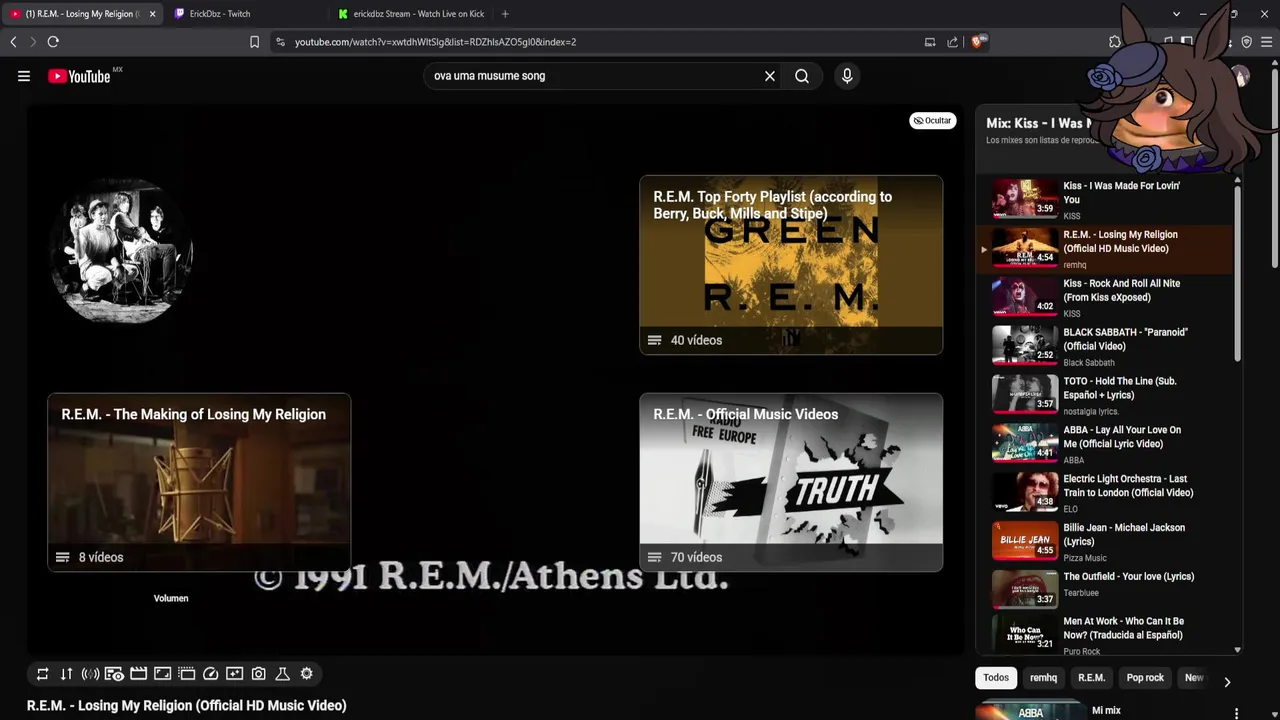Click the install-app icon in address bar

930,42
